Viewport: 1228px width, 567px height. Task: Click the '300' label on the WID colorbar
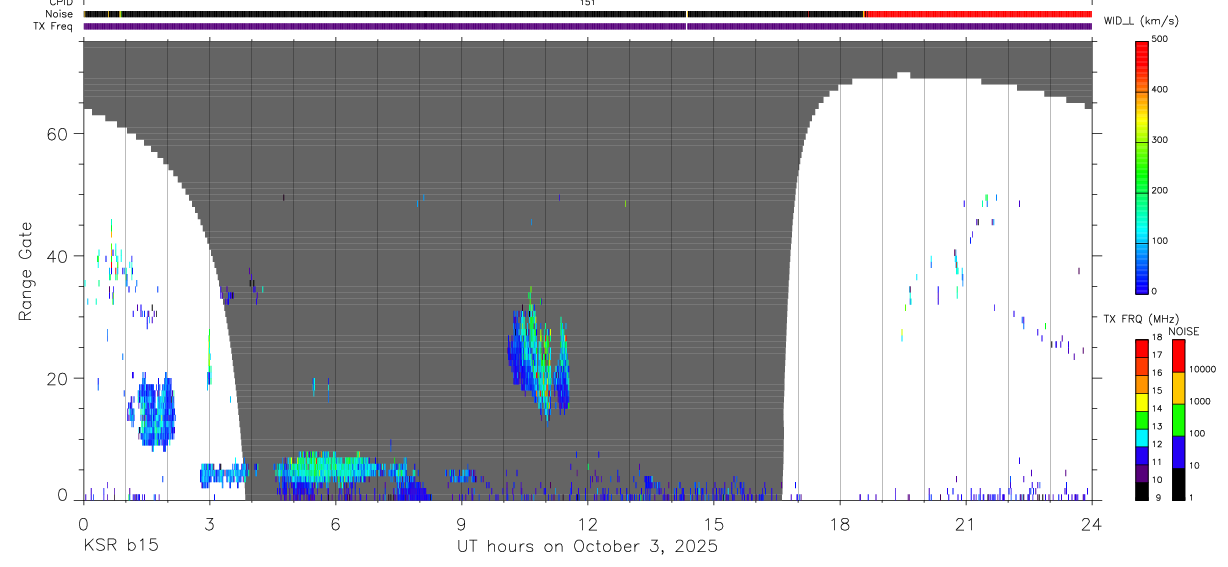(1160, 140)
